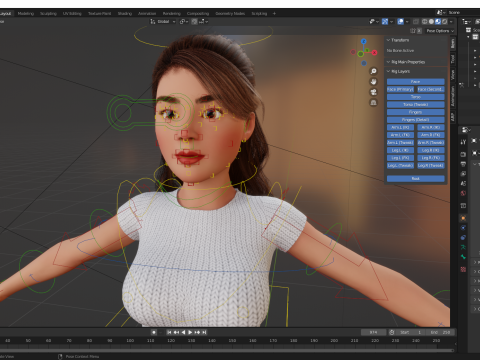
Task: Click the transform orientation icon beside Global
Action: point(153,22)
